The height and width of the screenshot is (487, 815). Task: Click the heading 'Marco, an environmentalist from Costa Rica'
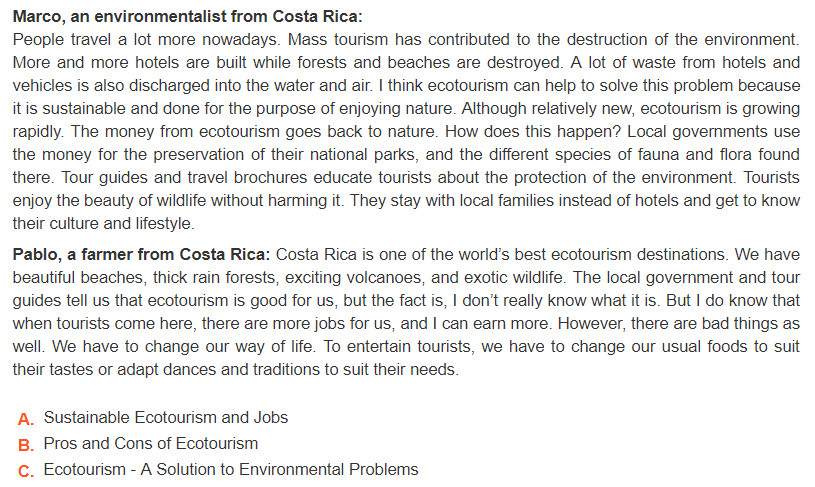[187, 17]
